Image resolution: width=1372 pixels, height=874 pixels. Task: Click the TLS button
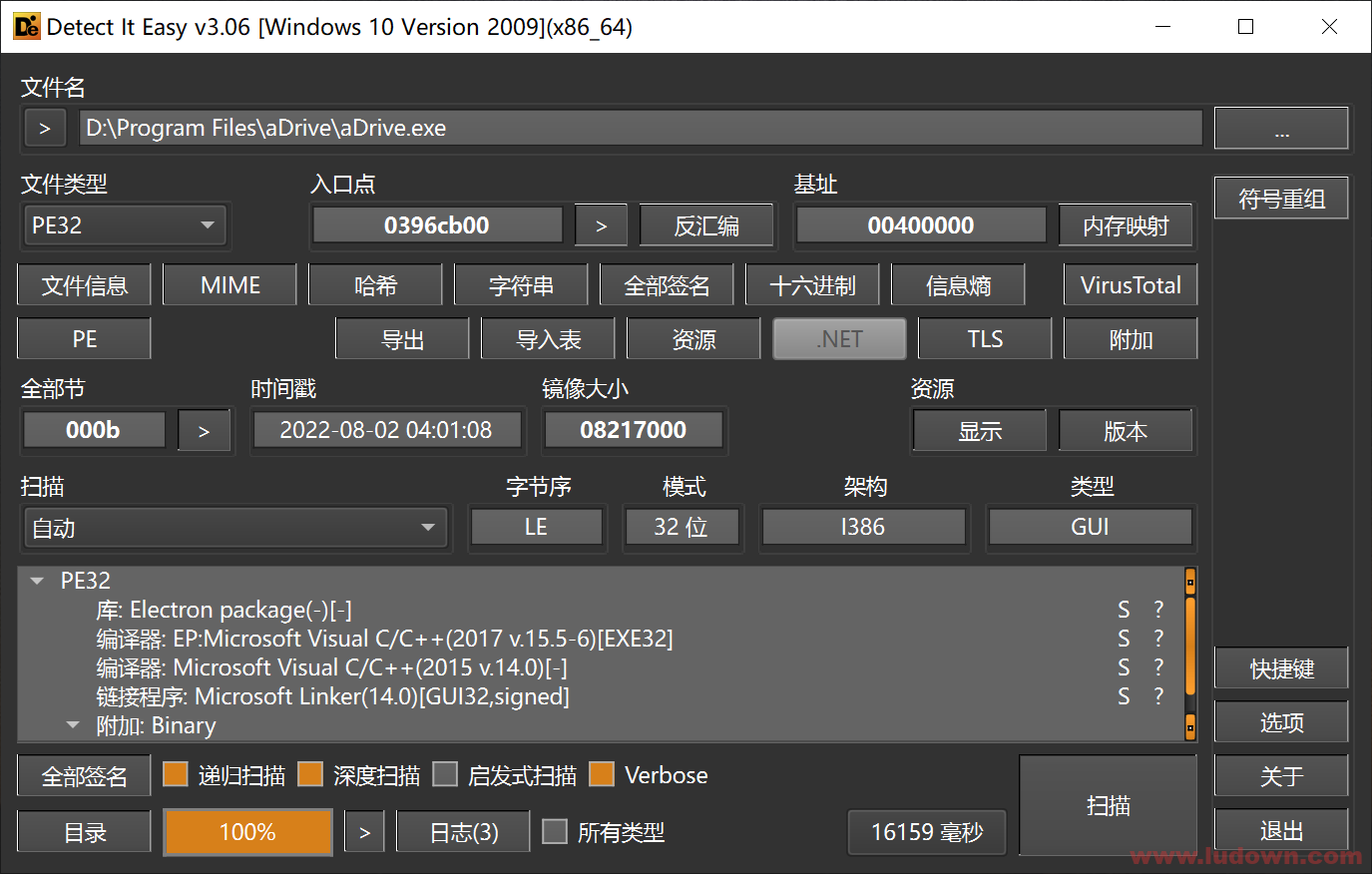click(x=985, y=339)
